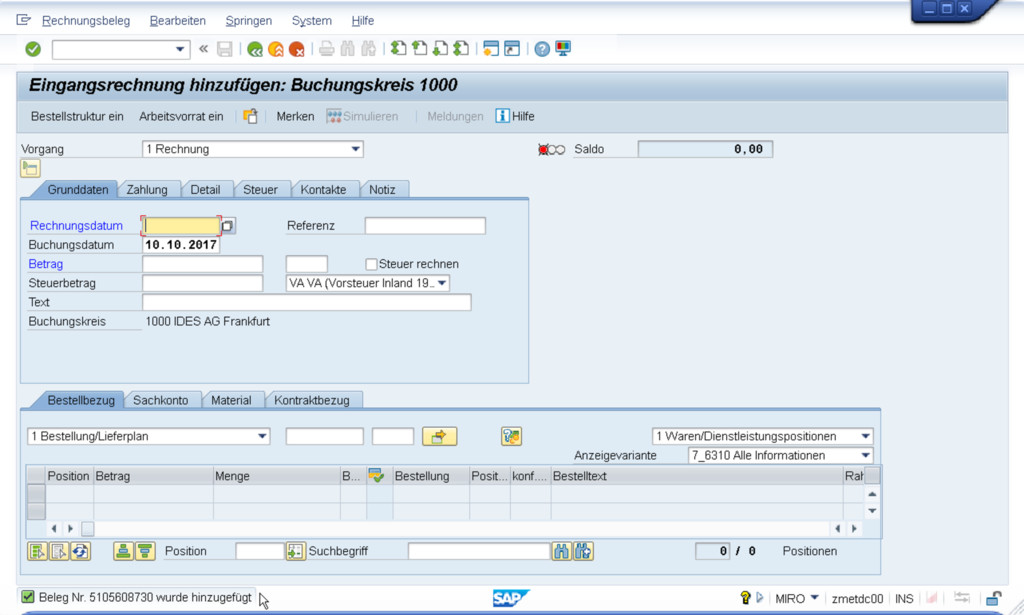Click the refresh selection icon below table
Screen dimensions: 1024x615
coord(80,552)
